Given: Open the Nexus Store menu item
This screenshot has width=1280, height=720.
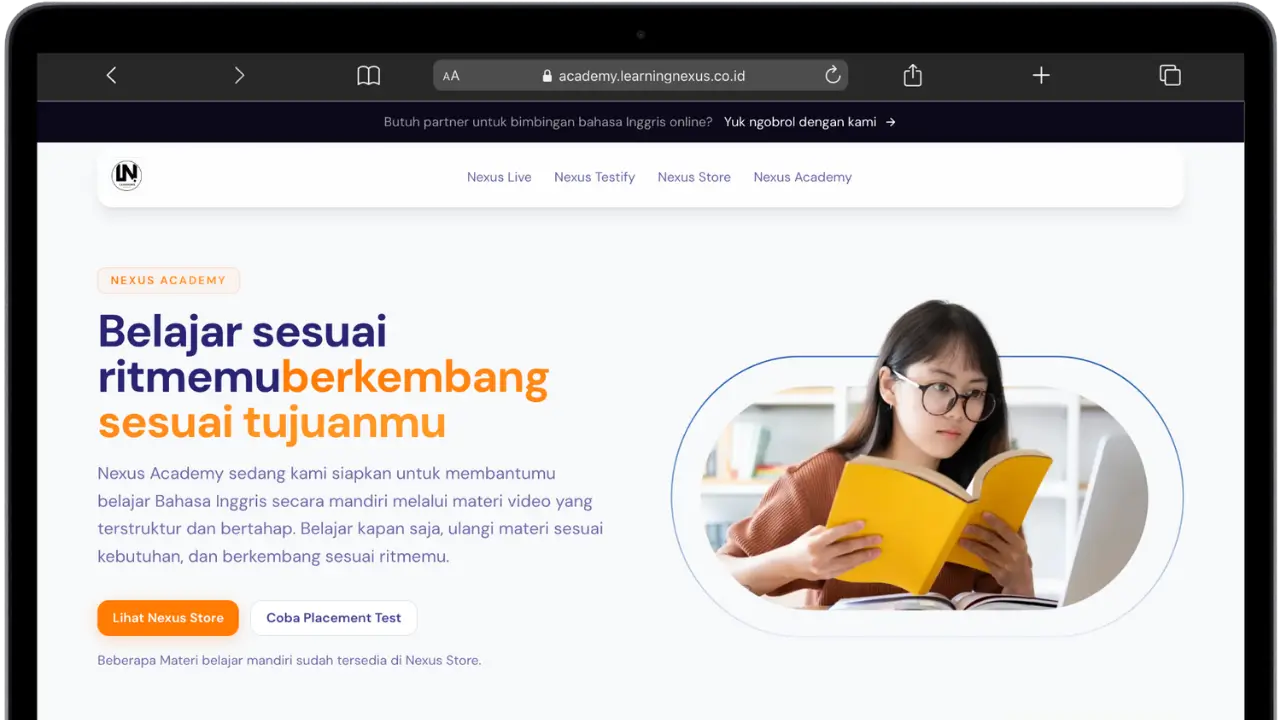Looking at the screenshot, I should pos(694,177).
